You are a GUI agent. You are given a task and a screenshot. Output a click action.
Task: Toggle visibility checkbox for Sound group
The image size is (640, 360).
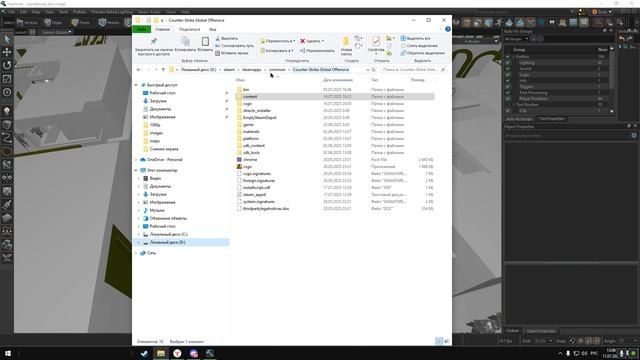click(508, 69)
